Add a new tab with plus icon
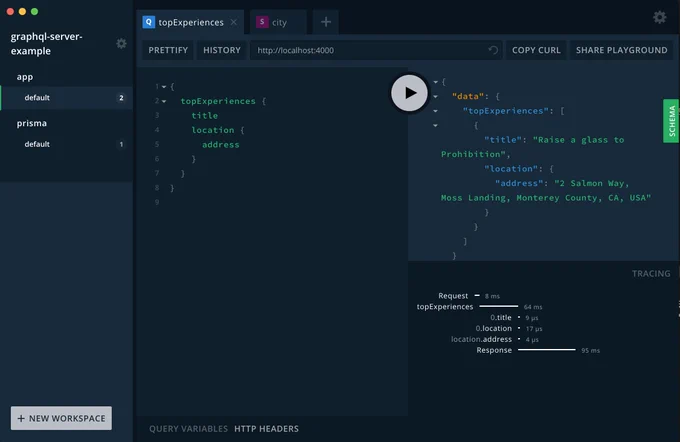The image size is (680, 442). tap(326, 22)
